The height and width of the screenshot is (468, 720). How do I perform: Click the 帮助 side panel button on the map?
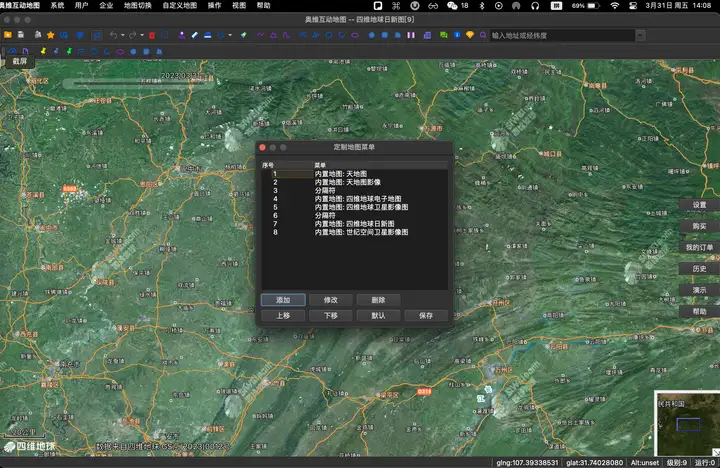[699, 311]
